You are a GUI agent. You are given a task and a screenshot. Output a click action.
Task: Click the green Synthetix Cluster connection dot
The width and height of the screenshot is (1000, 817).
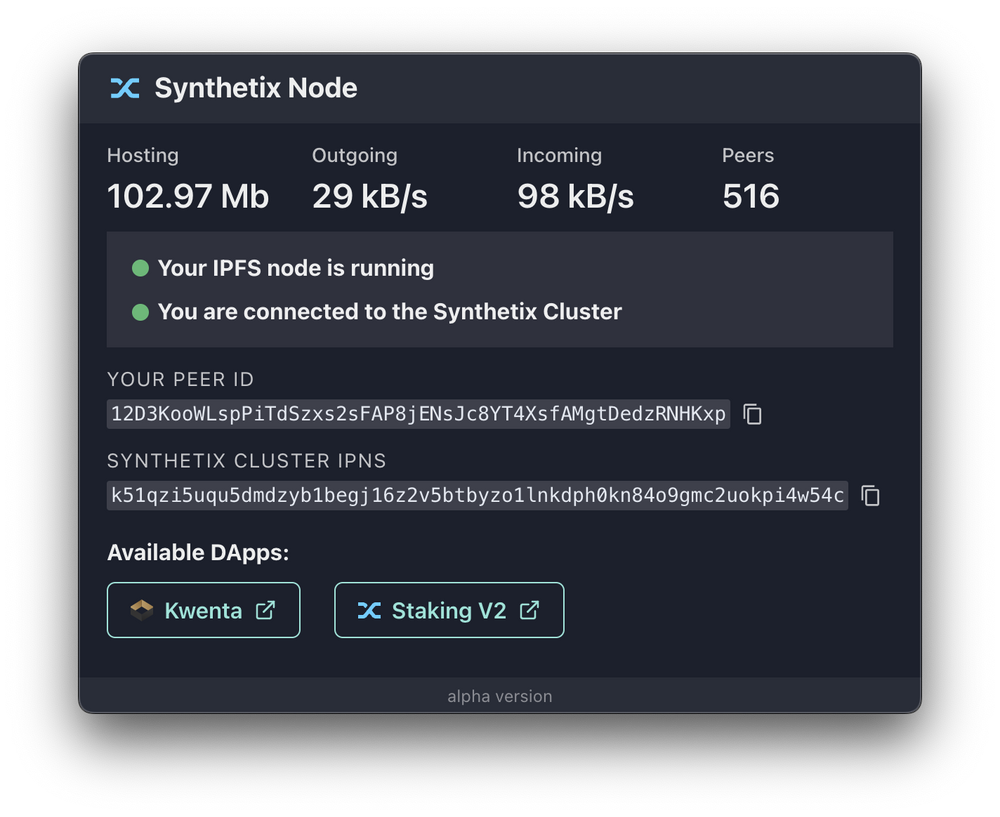tap(139, 311)
